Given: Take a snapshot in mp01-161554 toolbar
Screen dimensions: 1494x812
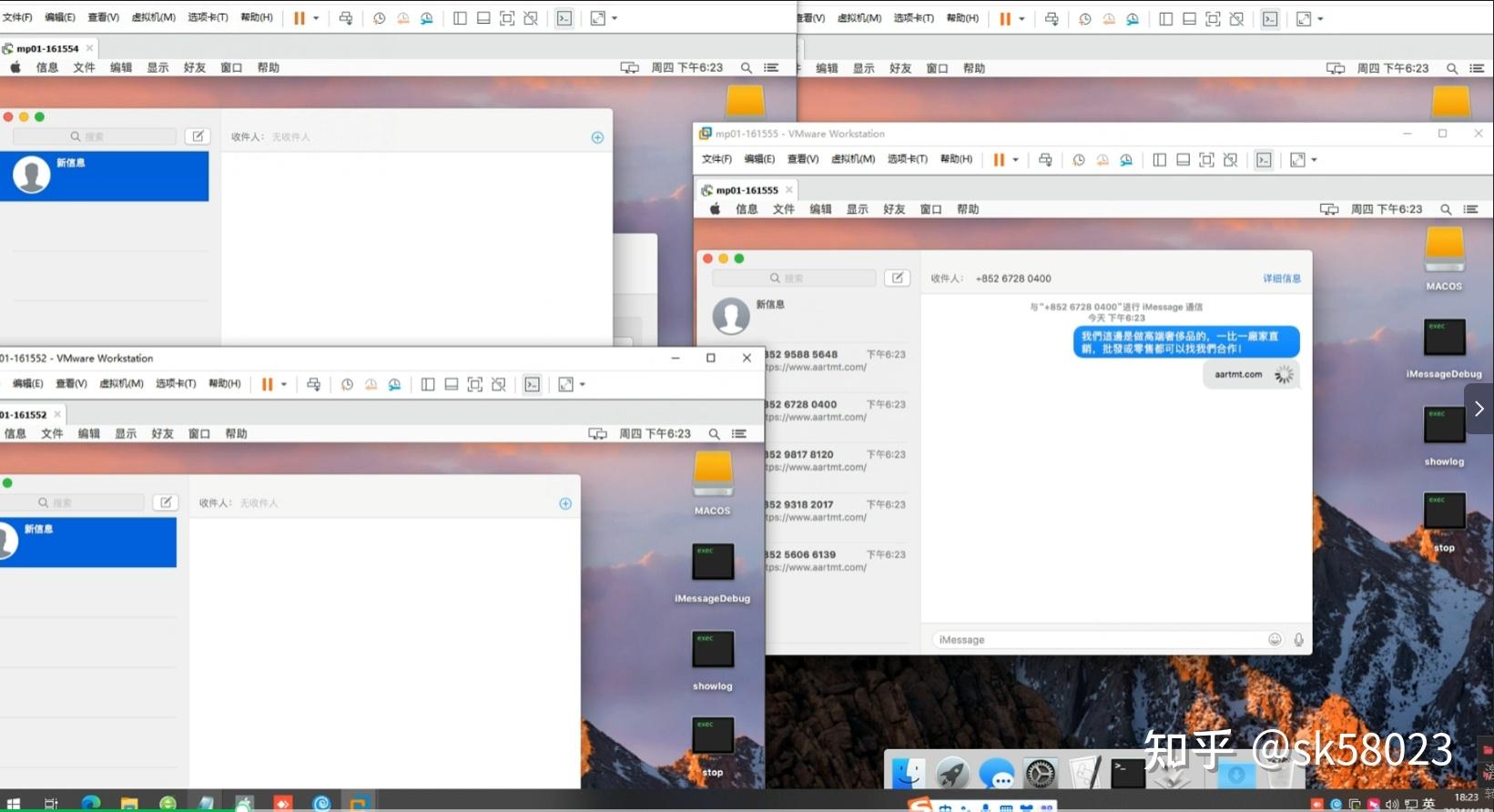Looking at the screenshot, I should coord(380,18).
